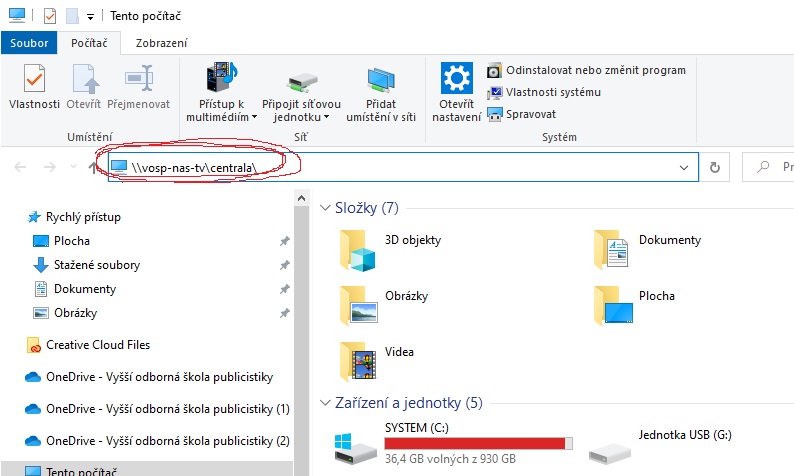Open recent locations dropdown arrow

73,167
